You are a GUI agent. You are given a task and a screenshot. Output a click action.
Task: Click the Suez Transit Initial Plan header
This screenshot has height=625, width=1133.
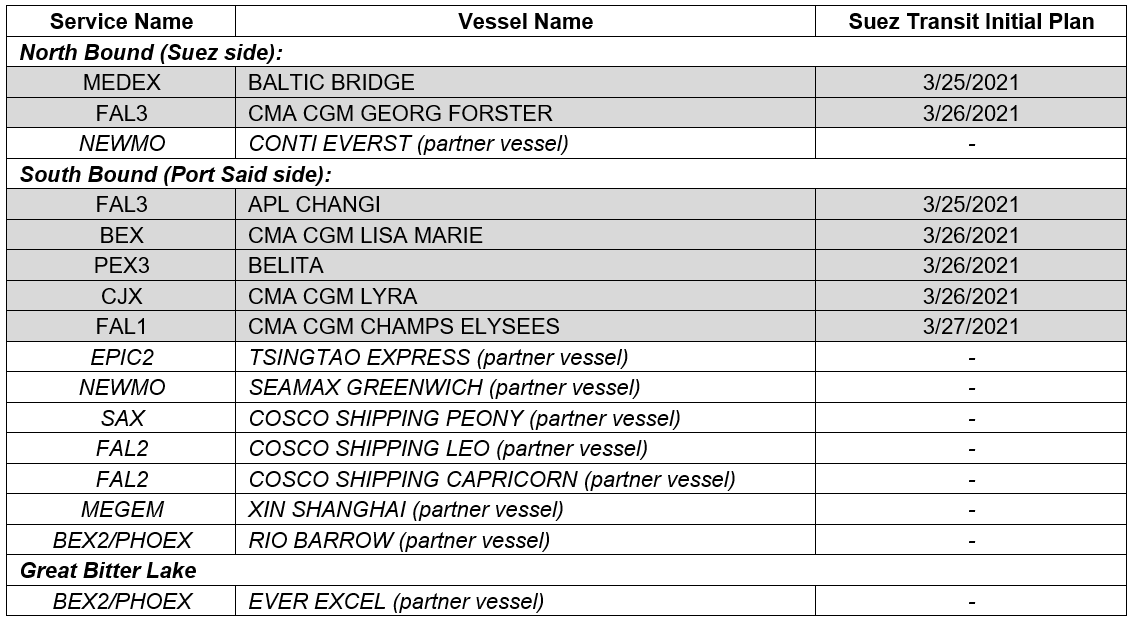(x=970, y=22)
